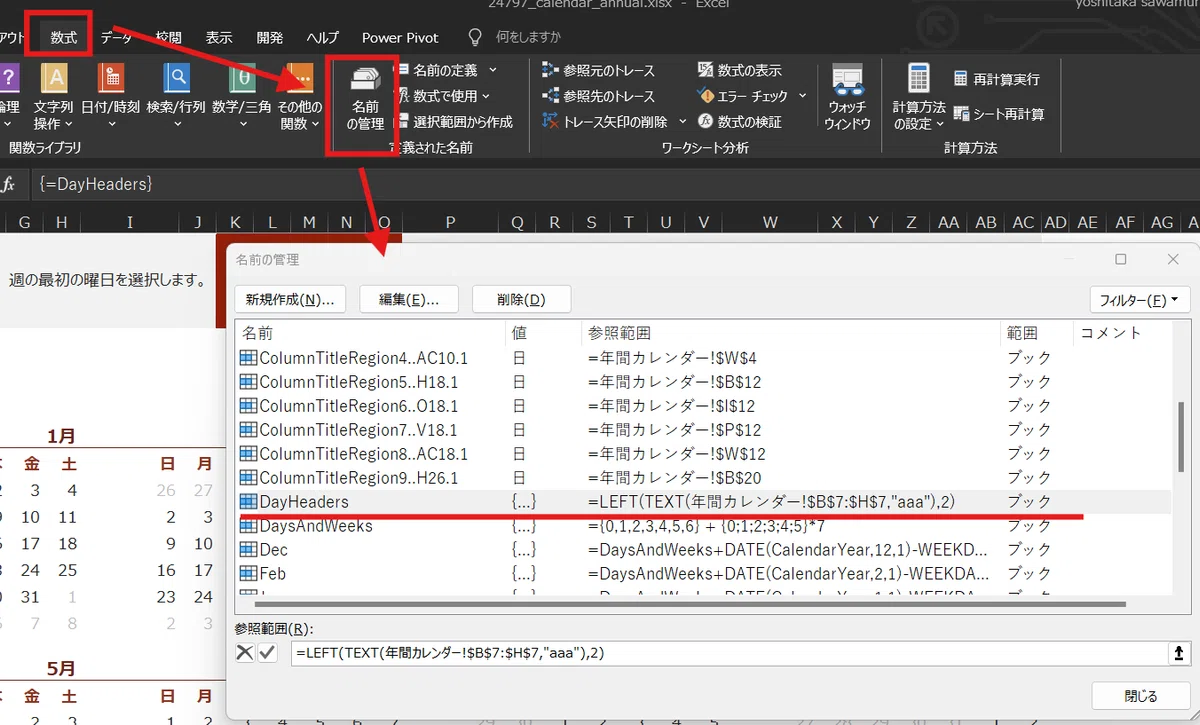The image size is (1200, 725).
Task: Switch to the ヘルプ ribbon tab
Action: [x=322, y=37]
